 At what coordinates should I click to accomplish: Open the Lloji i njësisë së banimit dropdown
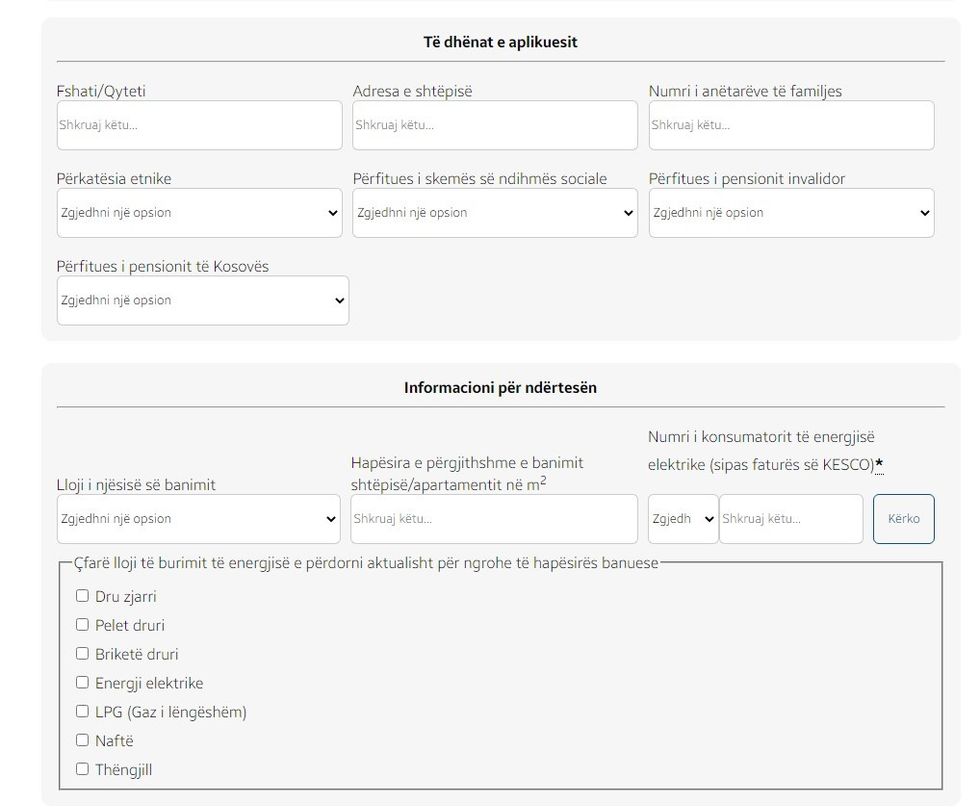pyautogui.click(x=198, y=519)
